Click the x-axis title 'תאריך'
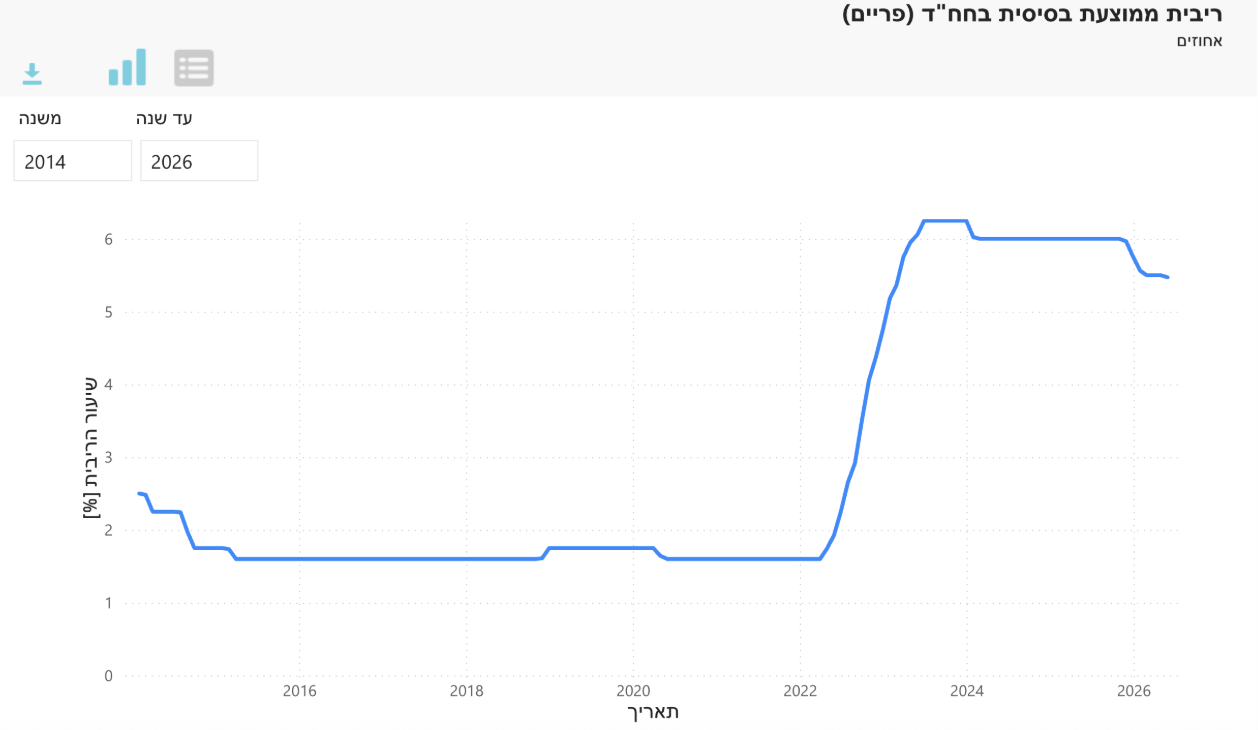This screenshot has height=730, width=1258. pos(651,712)
